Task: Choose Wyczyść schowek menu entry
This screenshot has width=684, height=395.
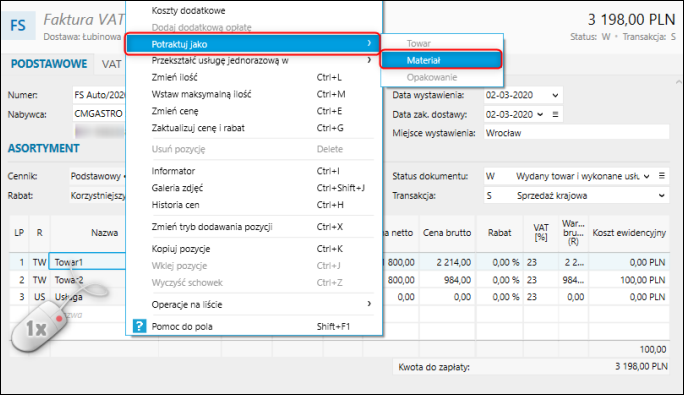Action: click(254, 283)
